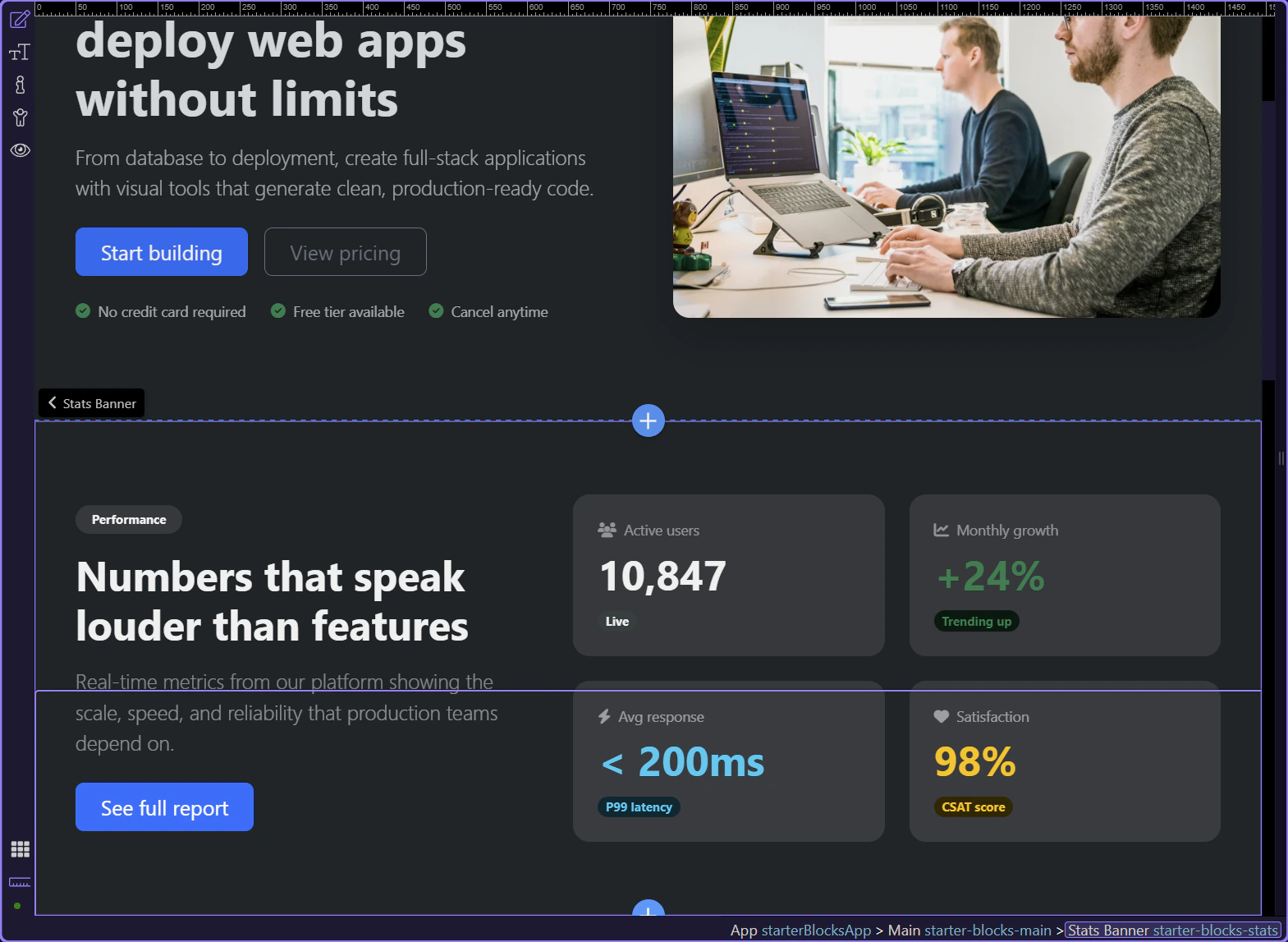Select App starterBlocksApp in breadcrumb
This screenshot has width=1288, height=942.
click(x=800, y=931)
